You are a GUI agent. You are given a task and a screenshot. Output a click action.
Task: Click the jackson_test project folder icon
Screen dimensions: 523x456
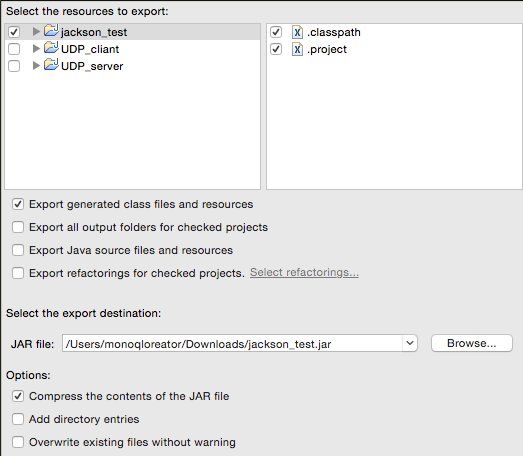point(51,31)
